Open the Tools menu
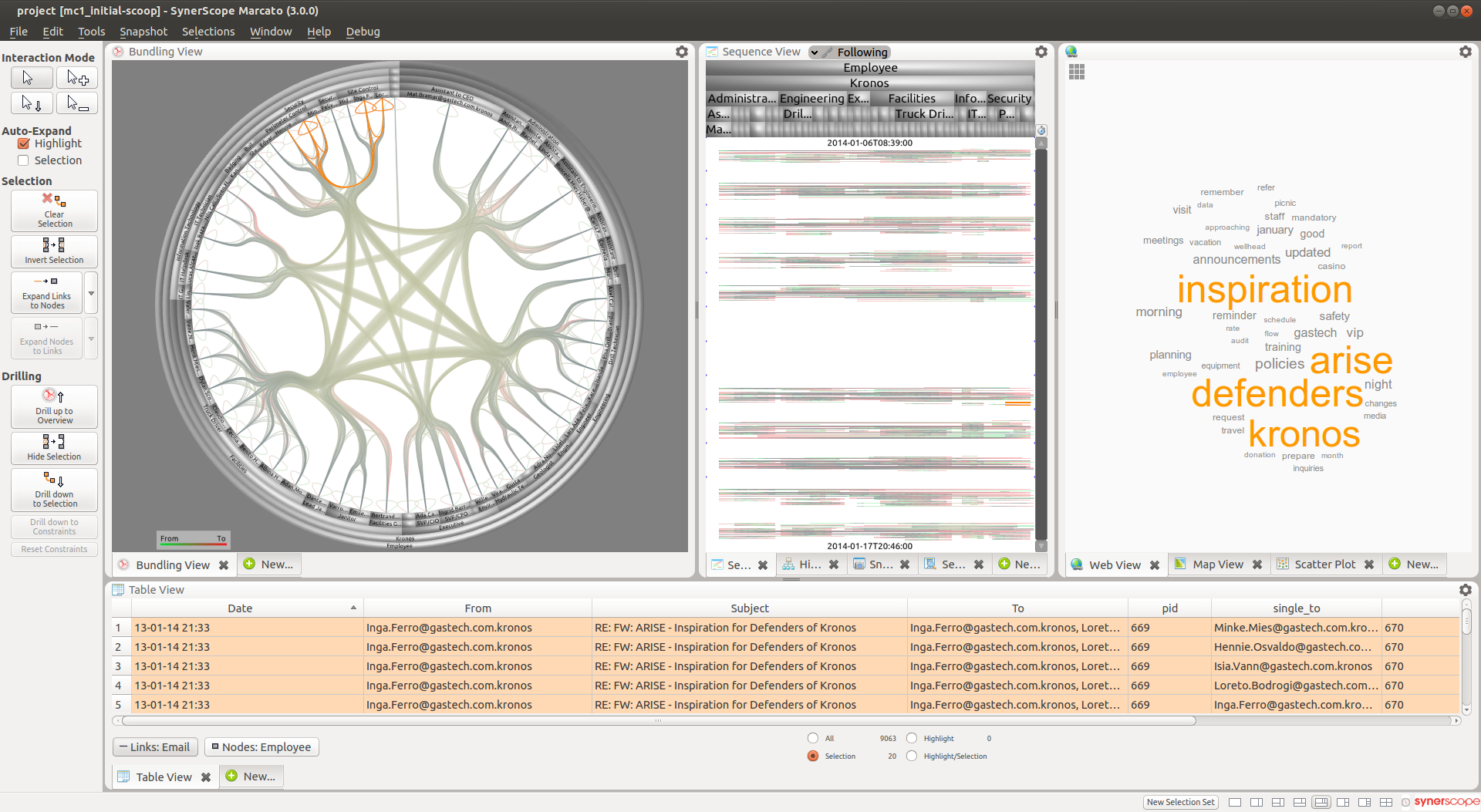Image resolution: width=1481 pixels, height=812 pixels. coord(91,32)
